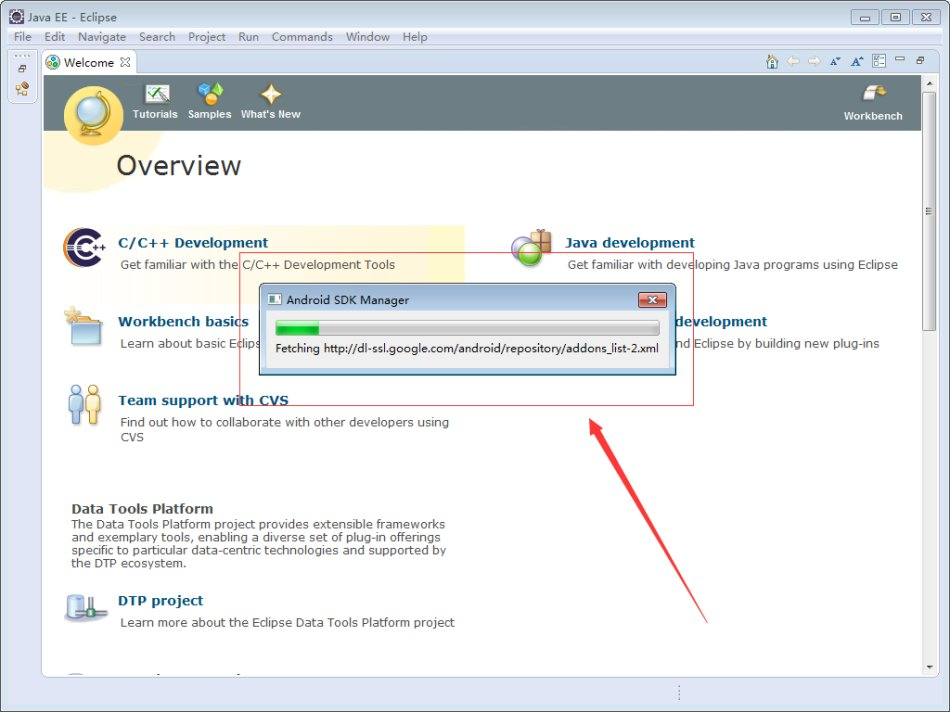Open the Help menu
Screen dimensions: 950x712
coord(415,37)
